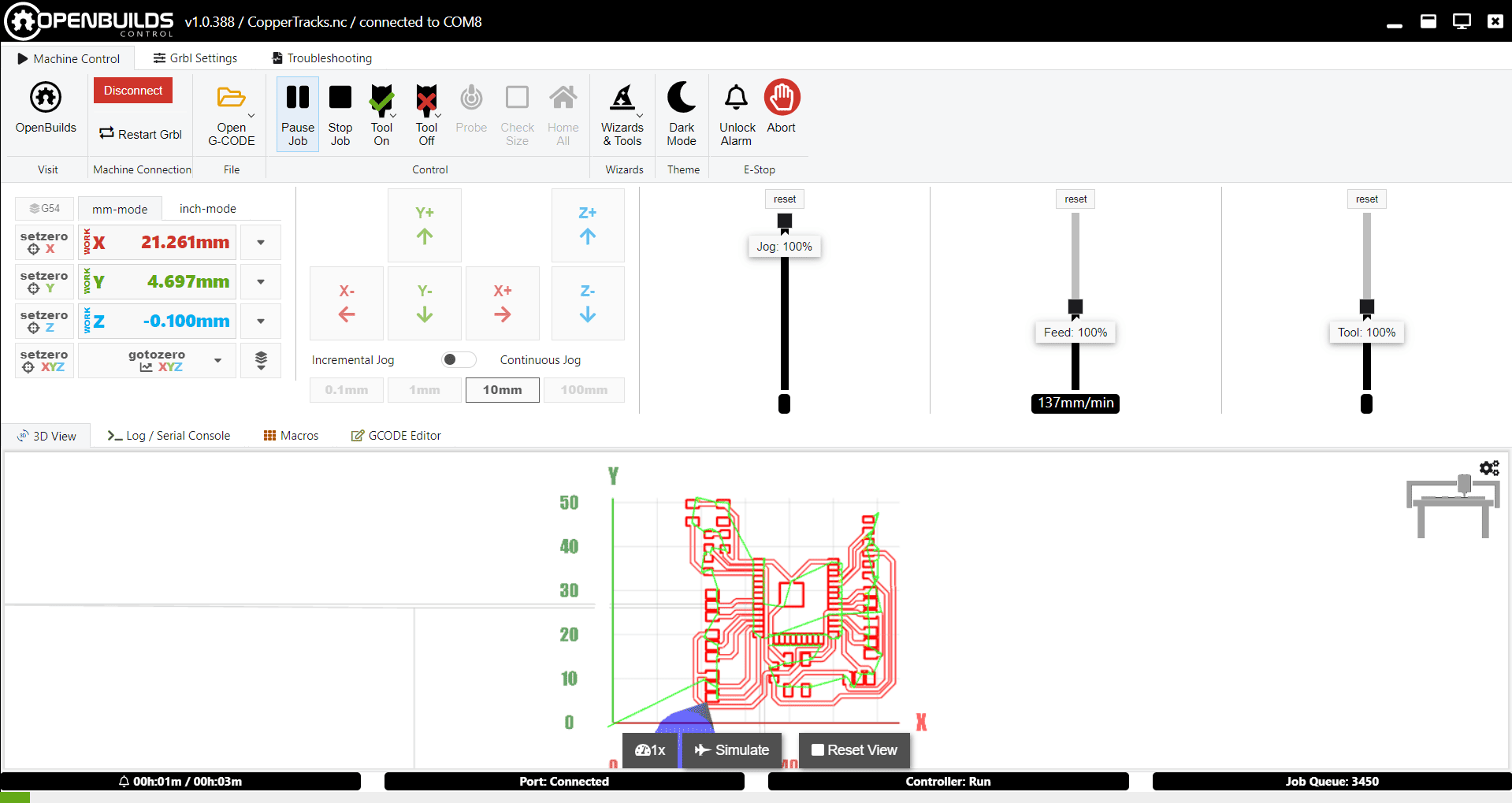Expand X axis dropdown arrow
The image size is (1512, 803).
coord(261,242)
